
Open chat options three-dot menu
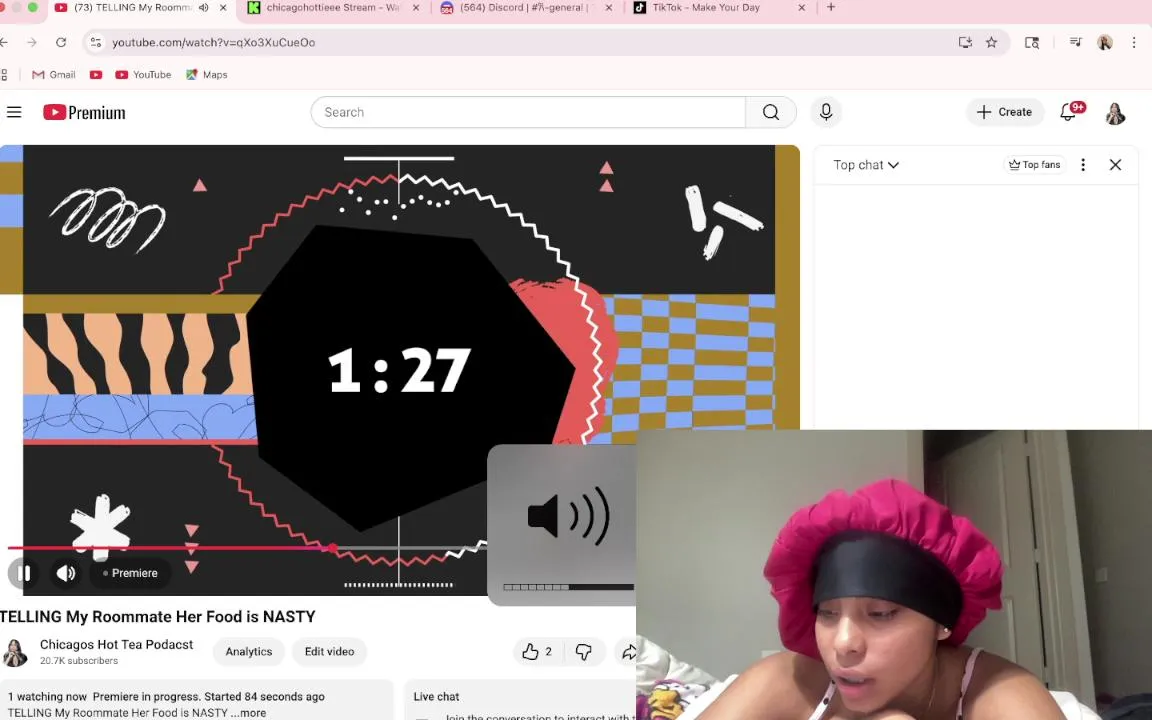pyautogui.click(x=1083, y=165)
